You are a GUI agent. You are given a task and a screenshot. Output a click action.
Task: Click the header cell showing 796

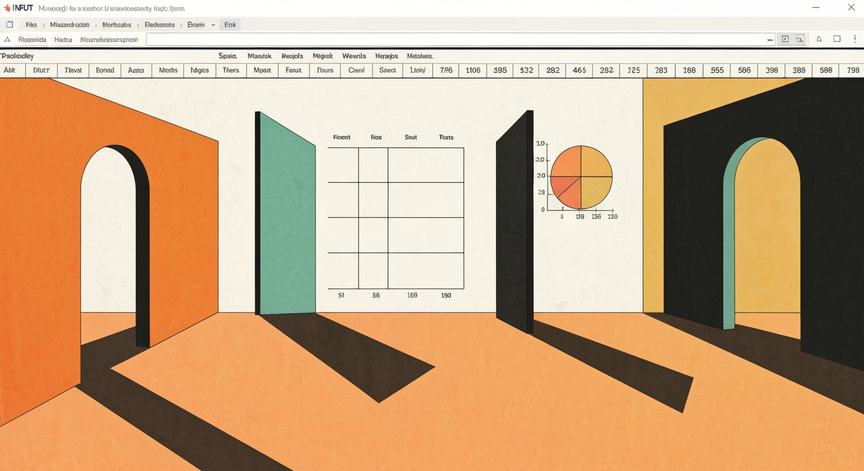point(446,70)
